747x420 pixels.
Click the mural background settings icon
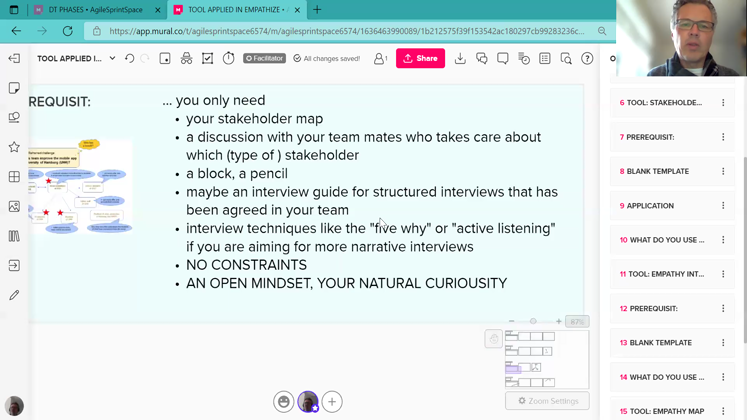click(x=165, y=58)
